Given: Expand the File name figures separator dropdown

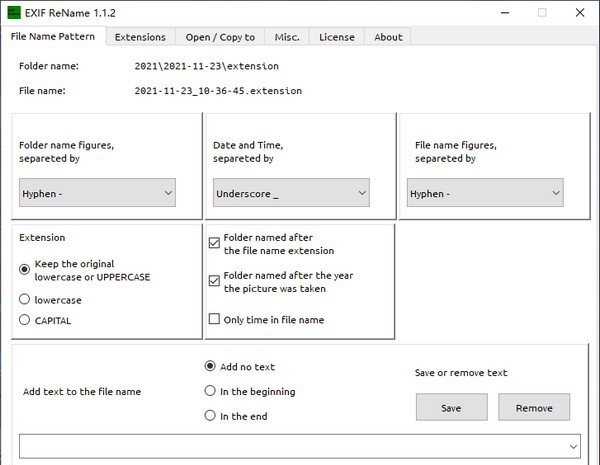Looking at the screenshot, I should tap(485, 193).
